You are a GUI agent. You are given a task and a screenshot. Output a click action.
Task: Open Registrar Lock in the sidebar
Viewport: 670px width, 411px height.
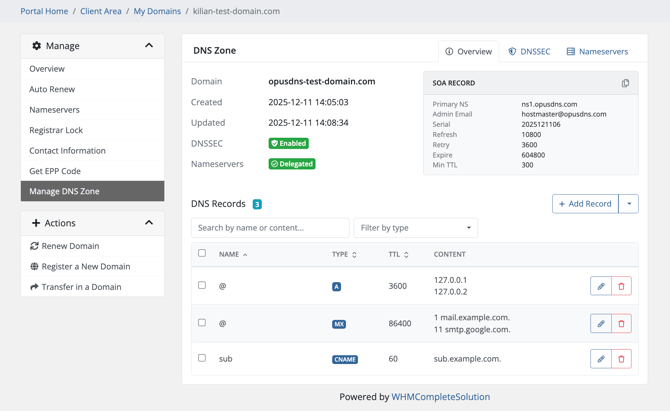(x=92, y=130)
